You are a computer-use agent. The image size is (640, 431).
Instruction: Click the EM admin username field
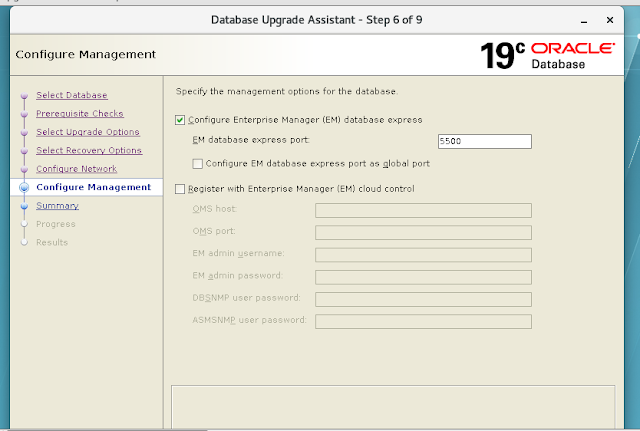(x=423, y=255)
